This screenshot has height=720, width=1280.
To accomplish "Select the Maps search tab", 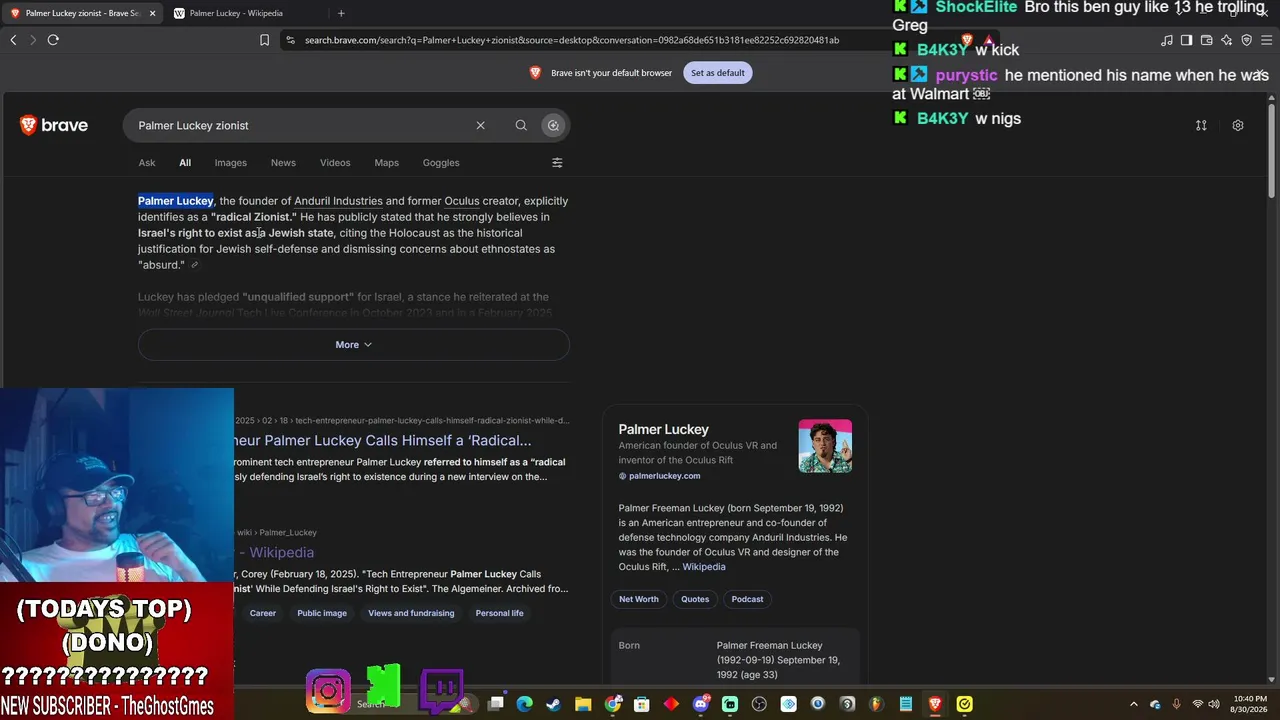I will coord(386,163).
